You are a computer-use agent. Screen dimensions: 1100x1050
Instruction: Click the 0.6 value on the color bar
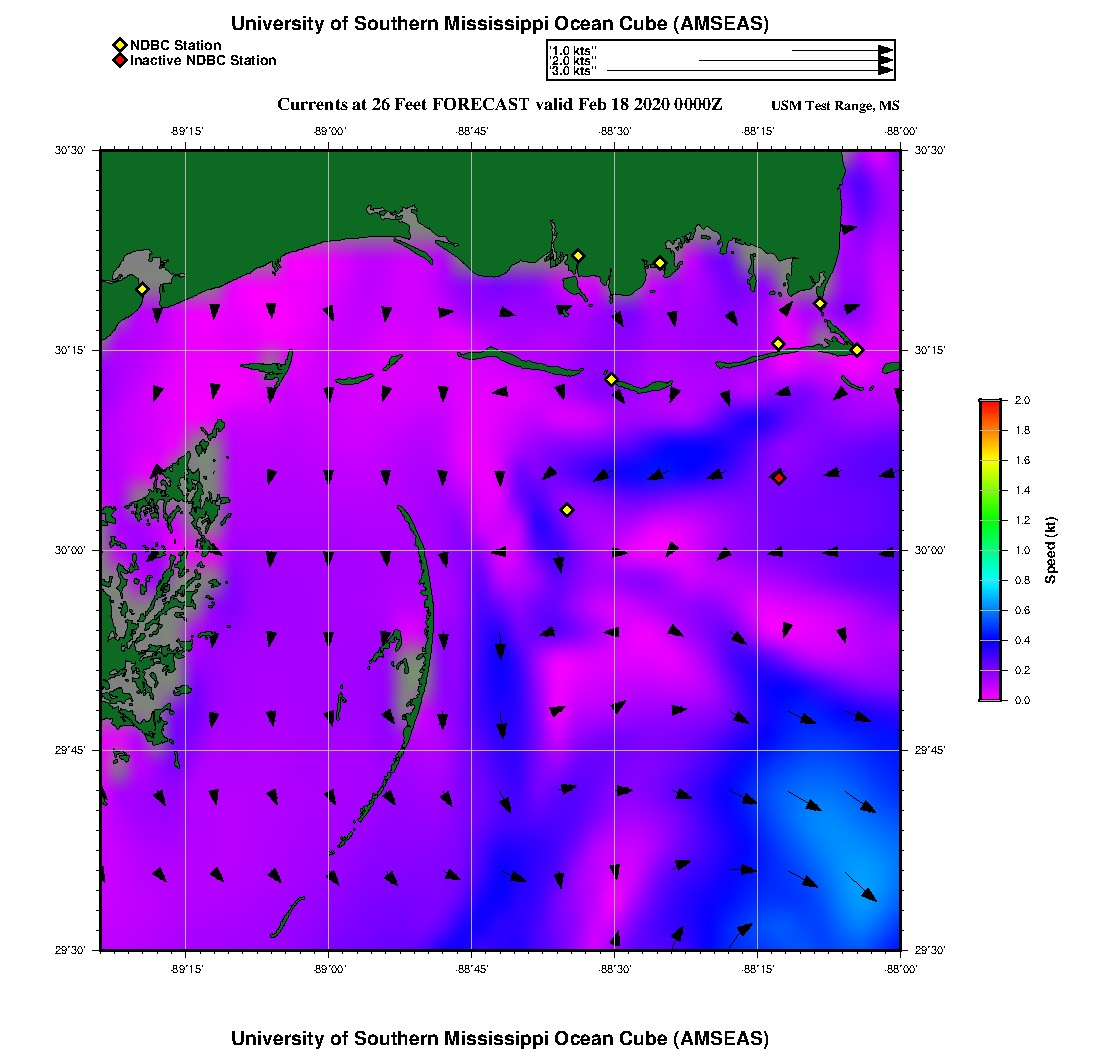tap(1022, 610)
